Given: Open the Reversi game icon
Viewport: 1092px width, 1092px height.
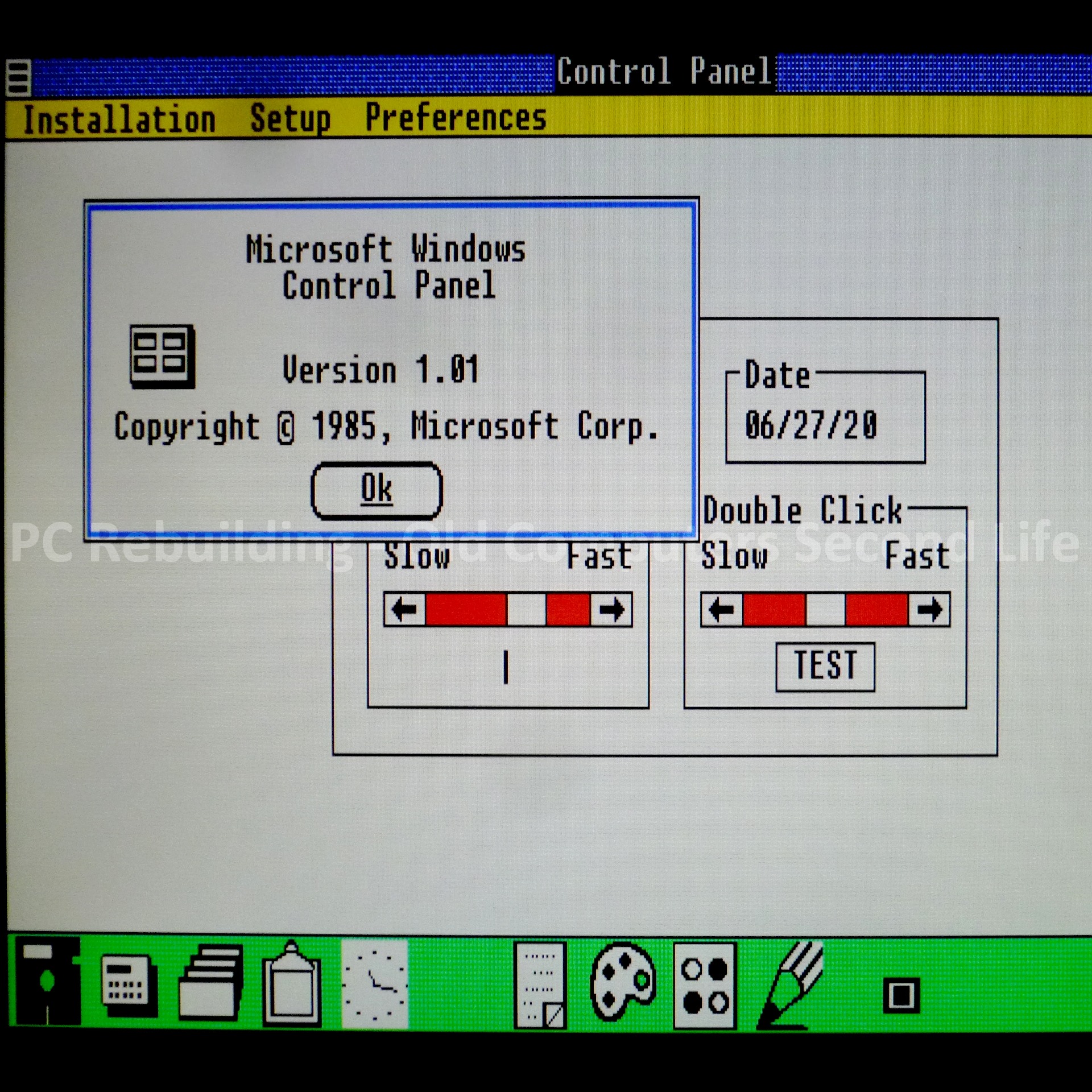Looking at the screenshot, I should [x=705, y=985].
